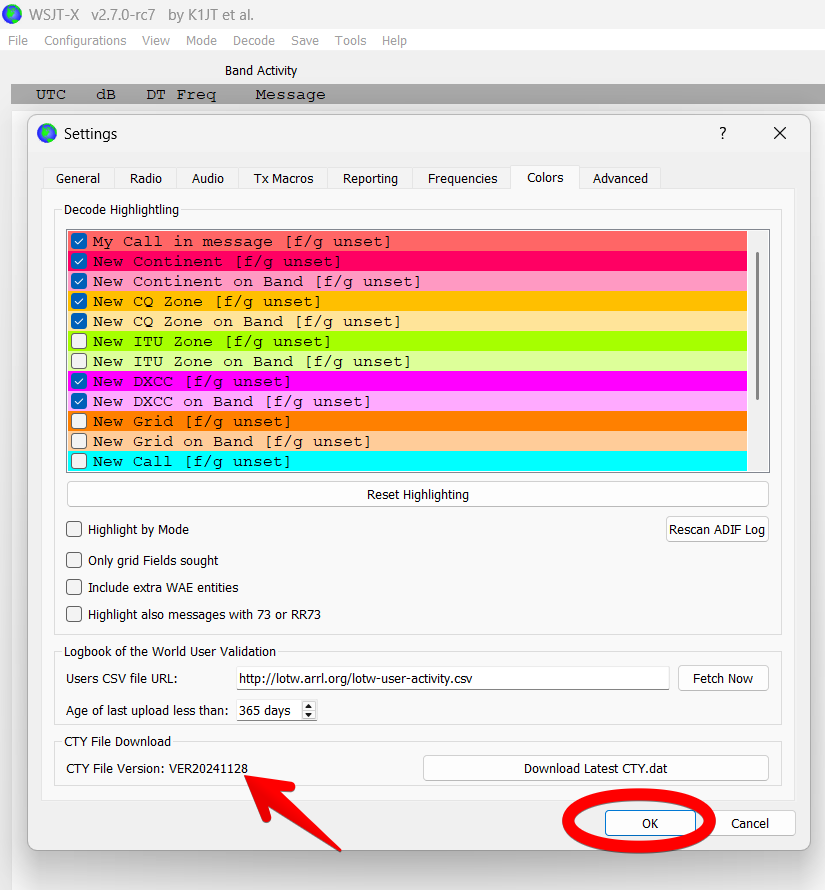Click the highlighting list vertical scrollbar
Screen dimensions: 825x890
[x=757, y=326]
